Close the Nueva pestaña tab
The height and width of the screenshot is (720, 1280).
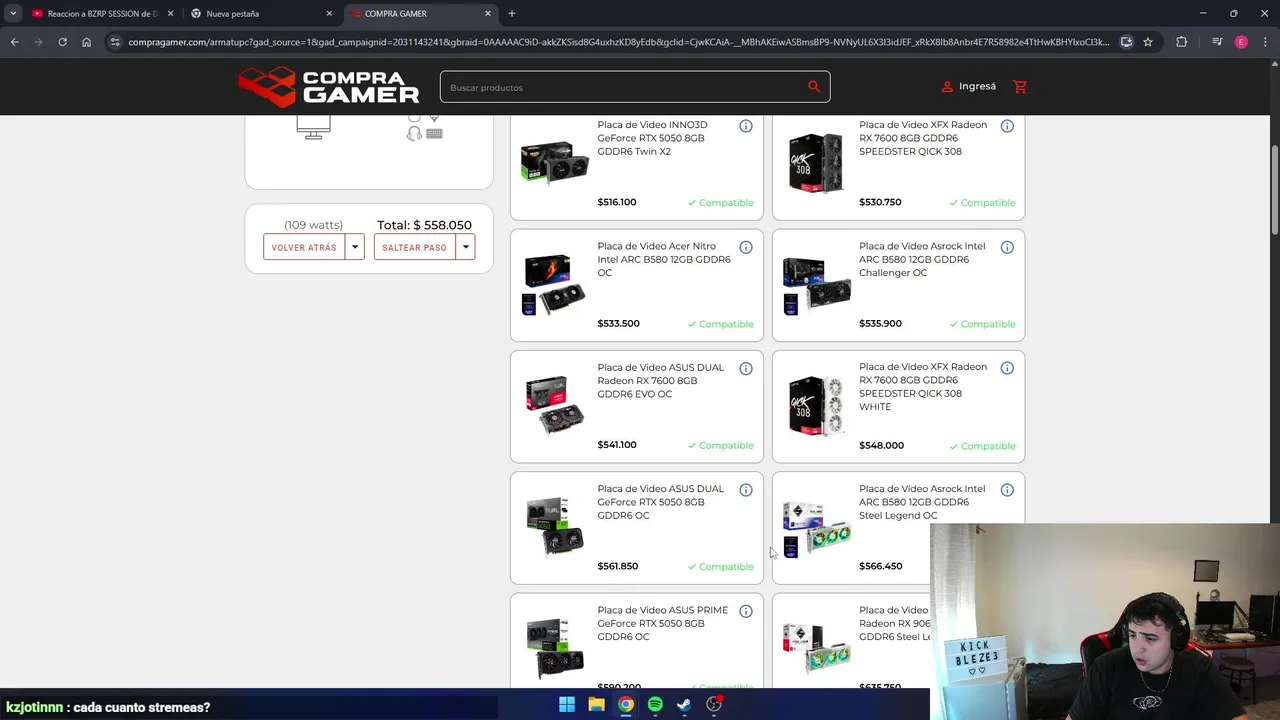[329, 14]
